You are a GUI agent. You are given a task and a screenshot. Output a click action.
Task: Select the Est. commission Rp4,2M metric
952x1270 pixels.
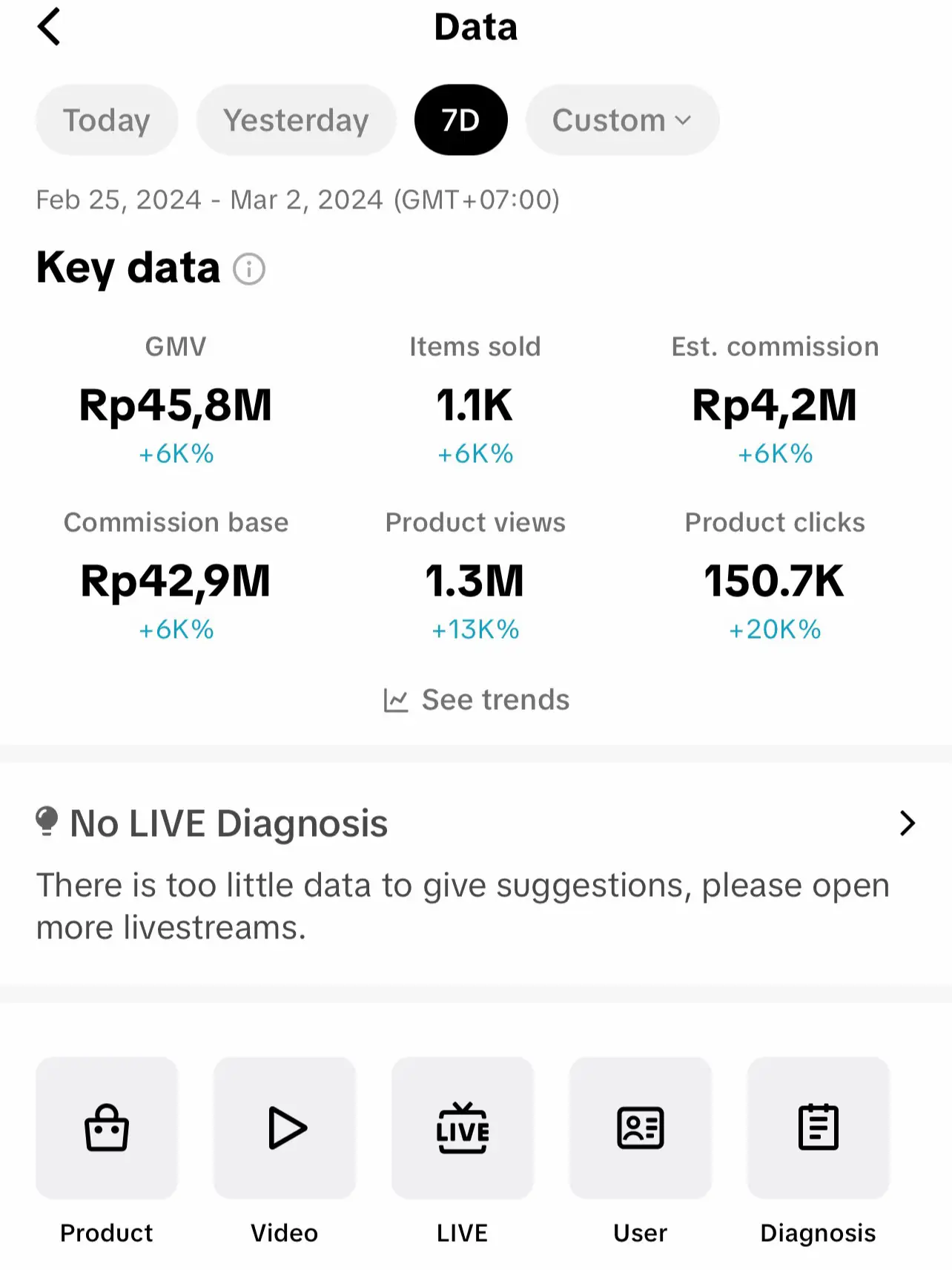click(x=775, y=405)
